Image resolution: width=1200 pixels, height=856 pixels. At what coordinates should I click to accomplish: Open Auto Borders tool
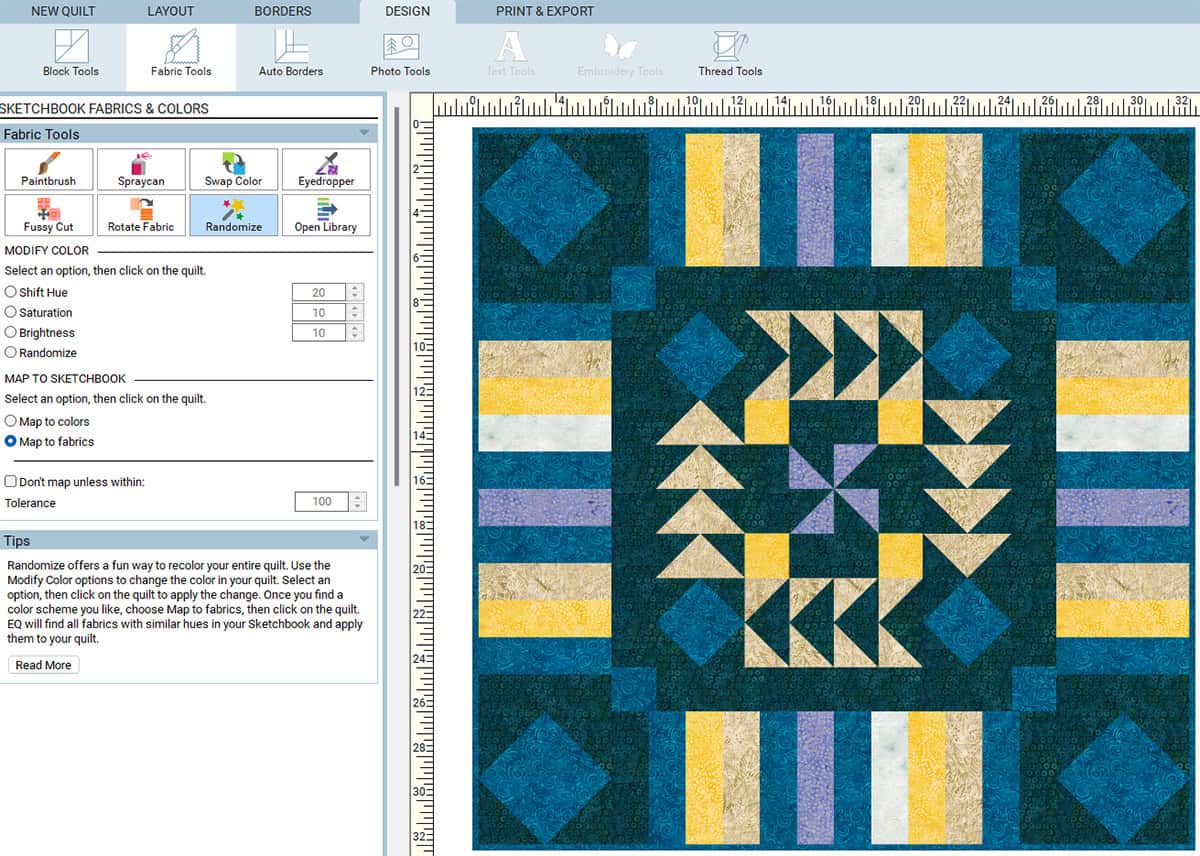click(291, 54)
